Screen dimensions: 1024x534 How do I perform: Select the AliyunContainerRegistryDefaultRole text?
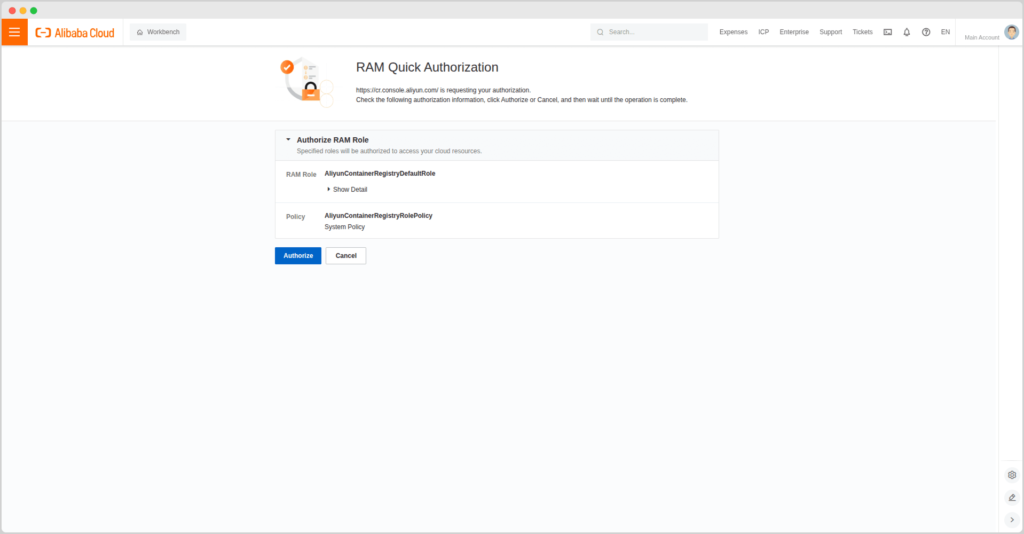pyautogui.click(x=379, y=174)
